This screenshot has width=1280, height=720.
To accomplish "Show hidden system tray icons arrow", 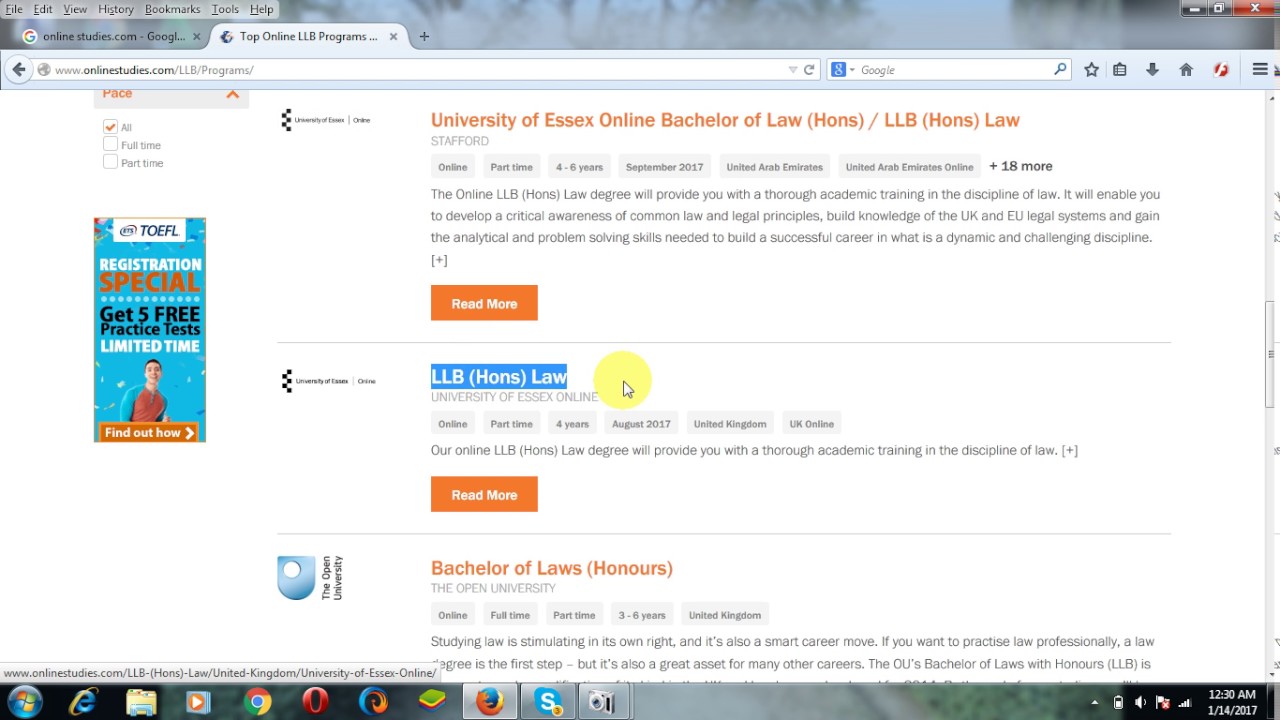I will (x=1094, y=702).
